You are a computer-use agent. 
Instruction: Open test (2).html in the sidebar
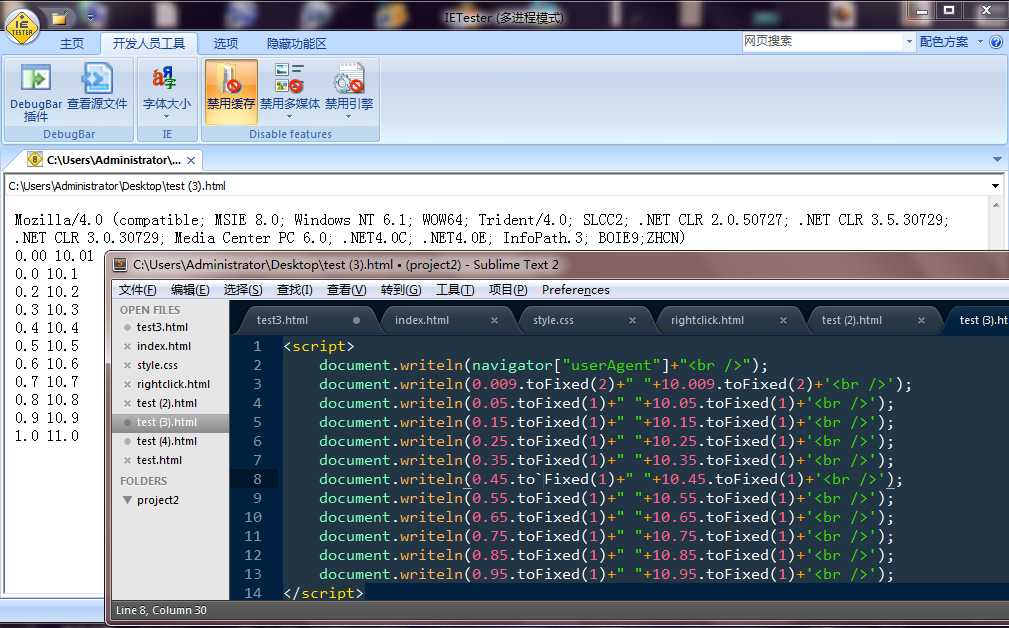tap(167, 403)
